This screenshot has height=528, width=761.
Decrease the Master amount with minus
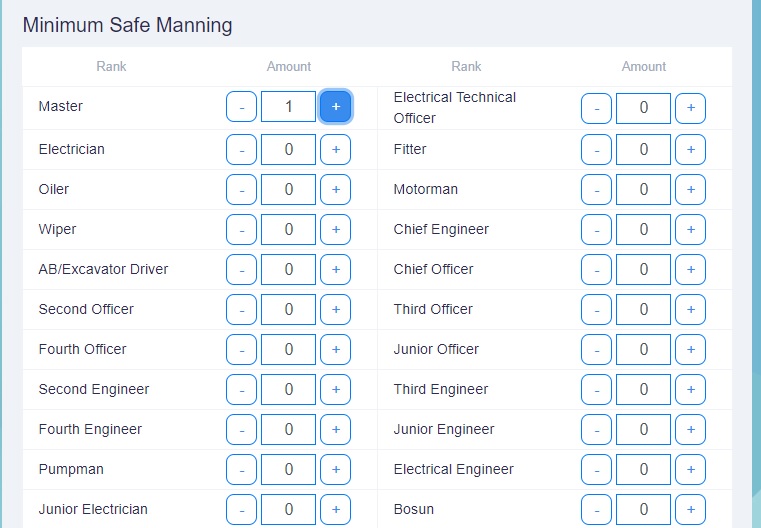point(241,106)
